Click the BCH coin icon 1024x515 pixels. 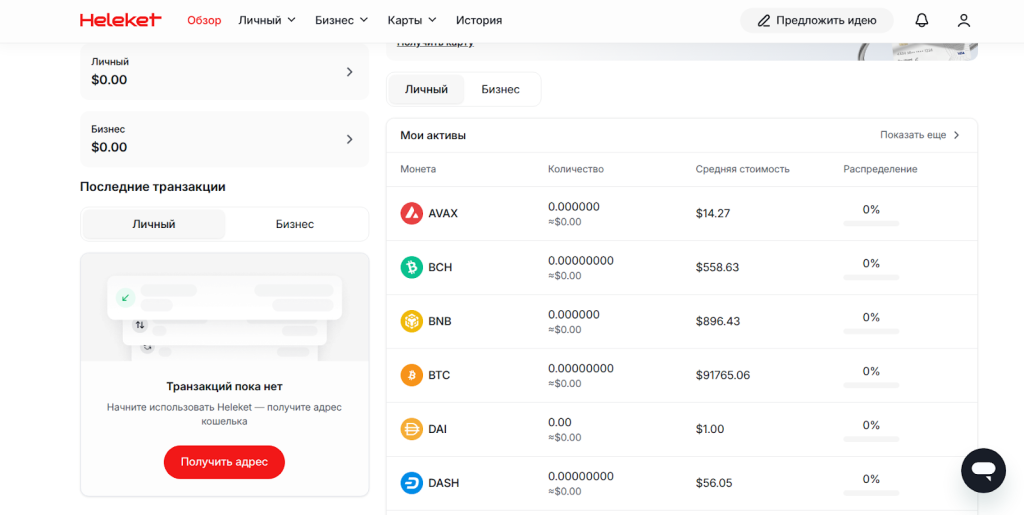(411, 267)
